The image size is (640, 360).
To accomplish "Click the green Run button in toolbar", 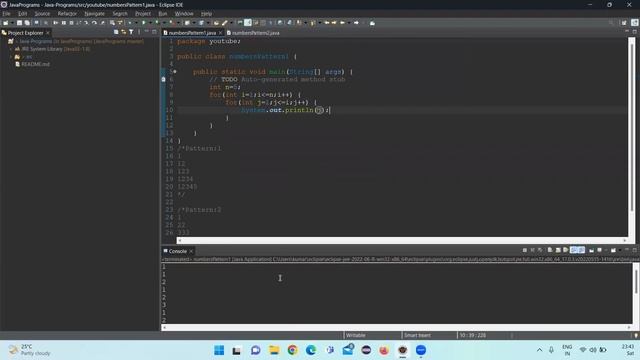I will (144, 23).
